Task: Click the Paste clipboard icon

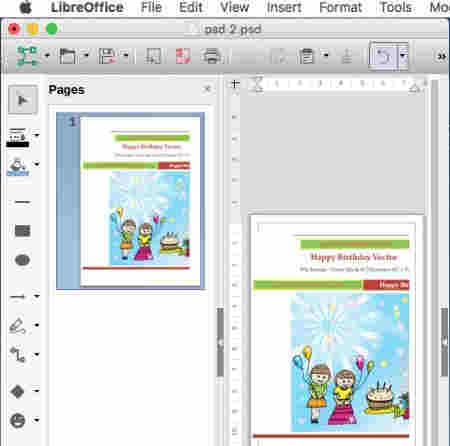Action: coord(306,56)
